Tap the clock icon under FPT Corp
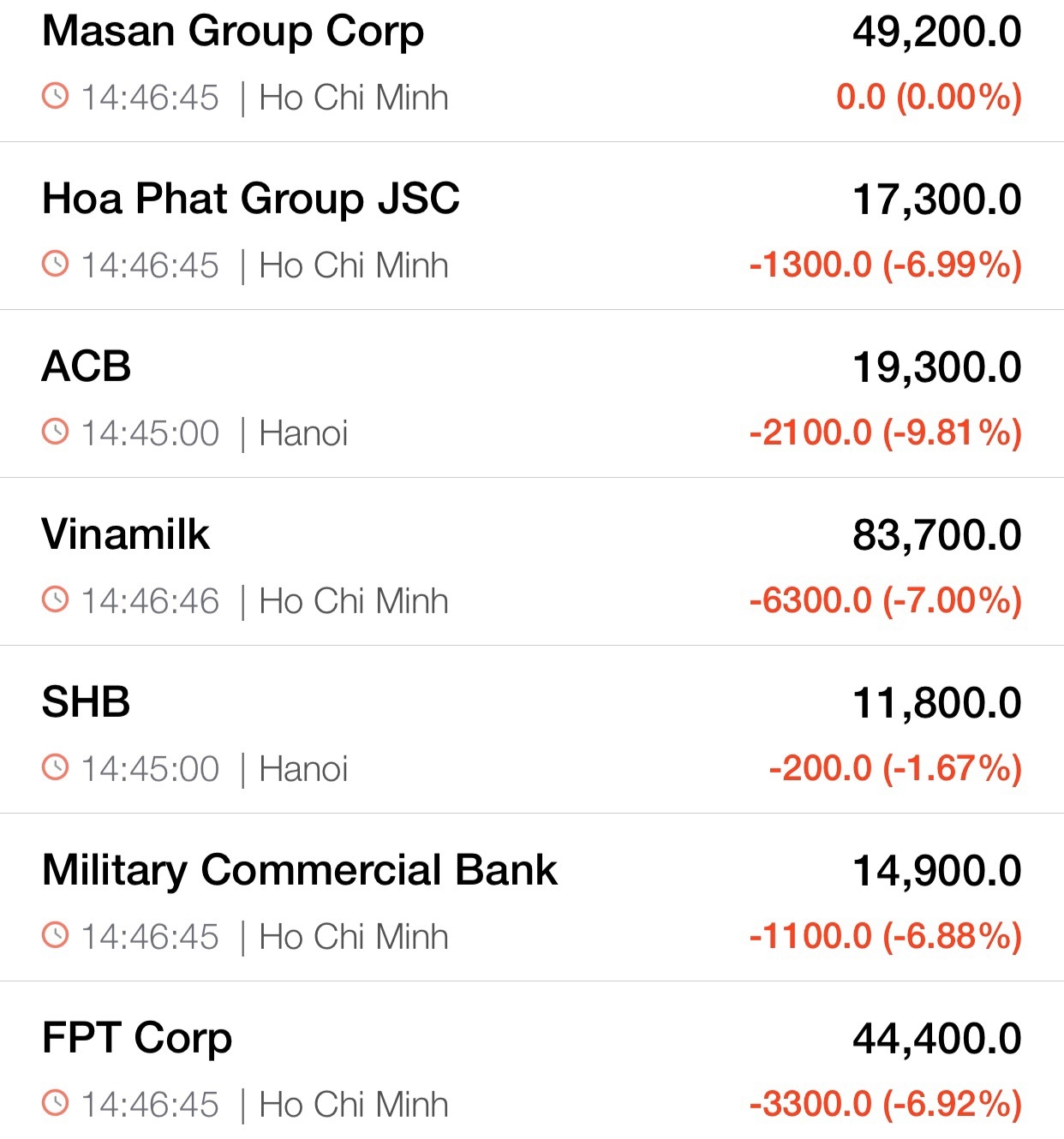 55,1103
